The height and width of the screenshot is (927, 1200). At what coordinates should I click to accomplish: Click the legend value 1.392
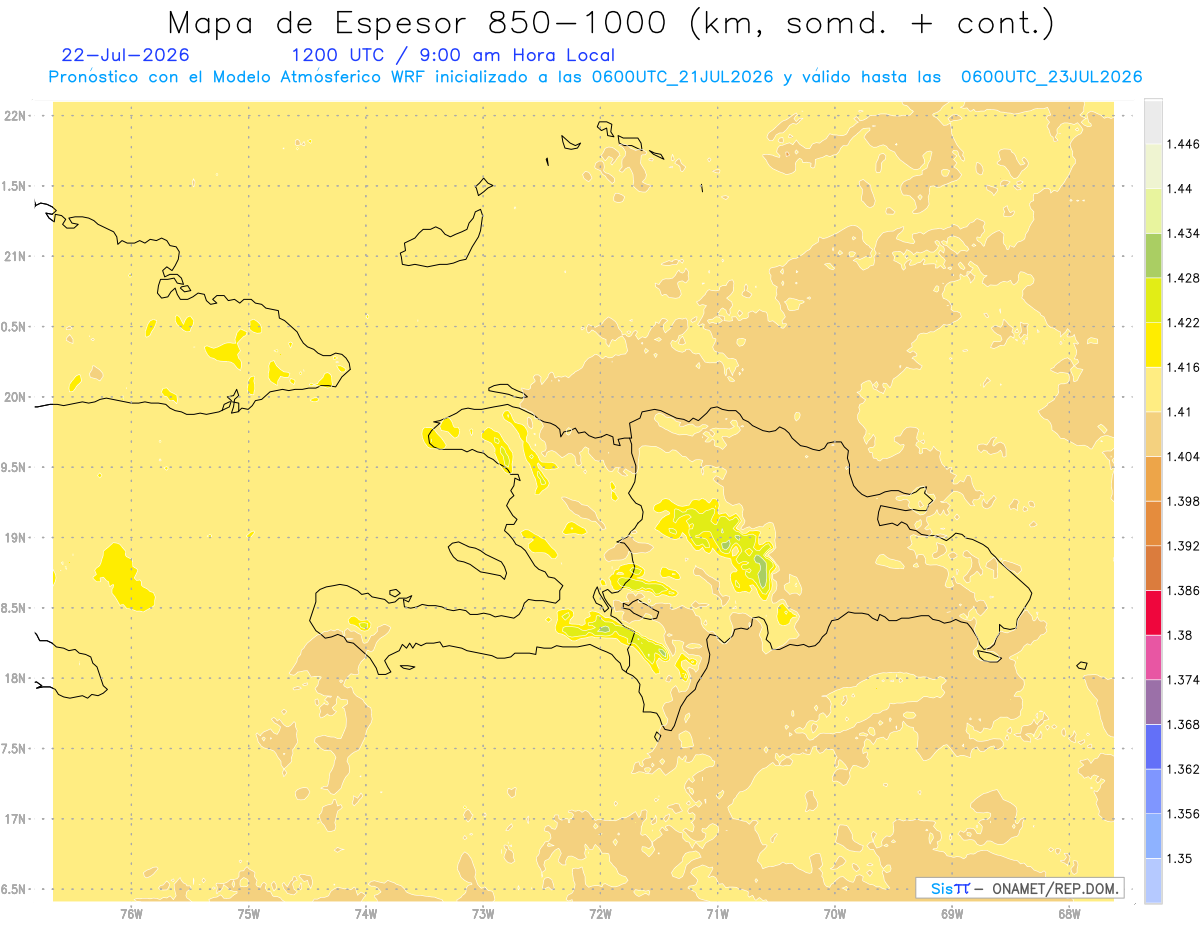coord(1183,546)
